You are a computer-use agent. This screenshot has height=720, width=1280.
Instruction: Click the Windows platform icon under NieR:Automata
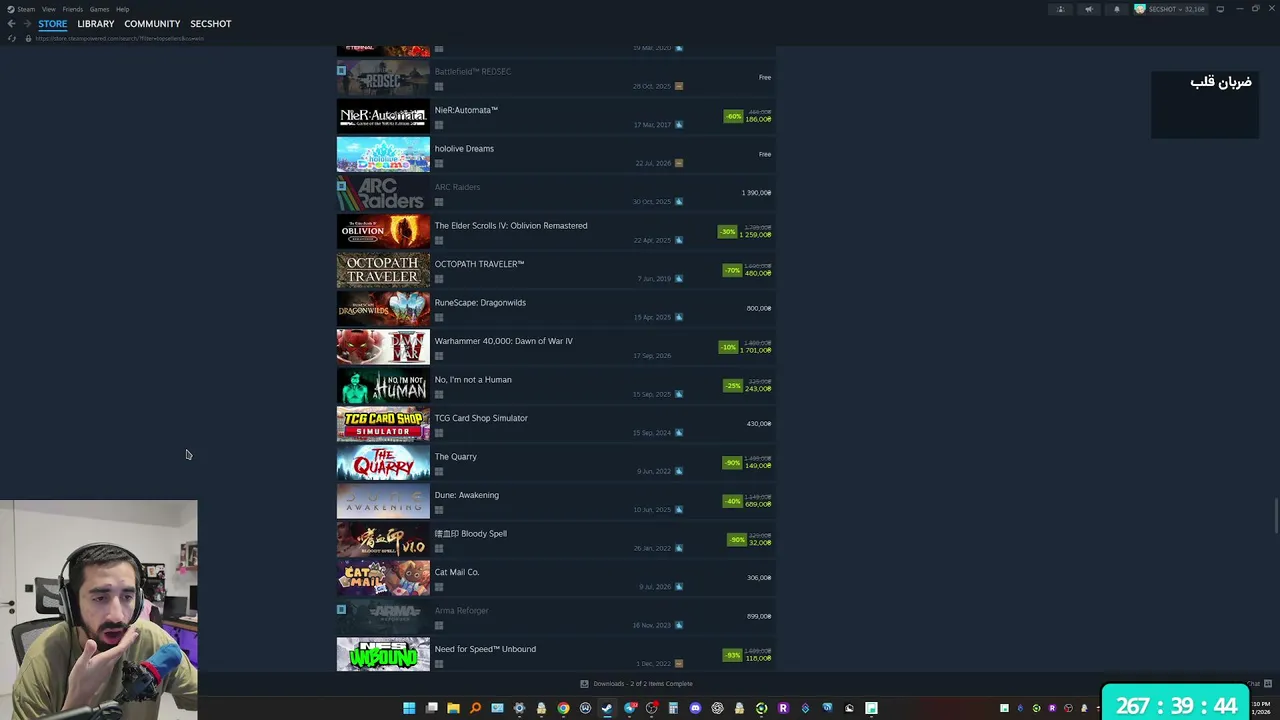(x=439, y=125)
